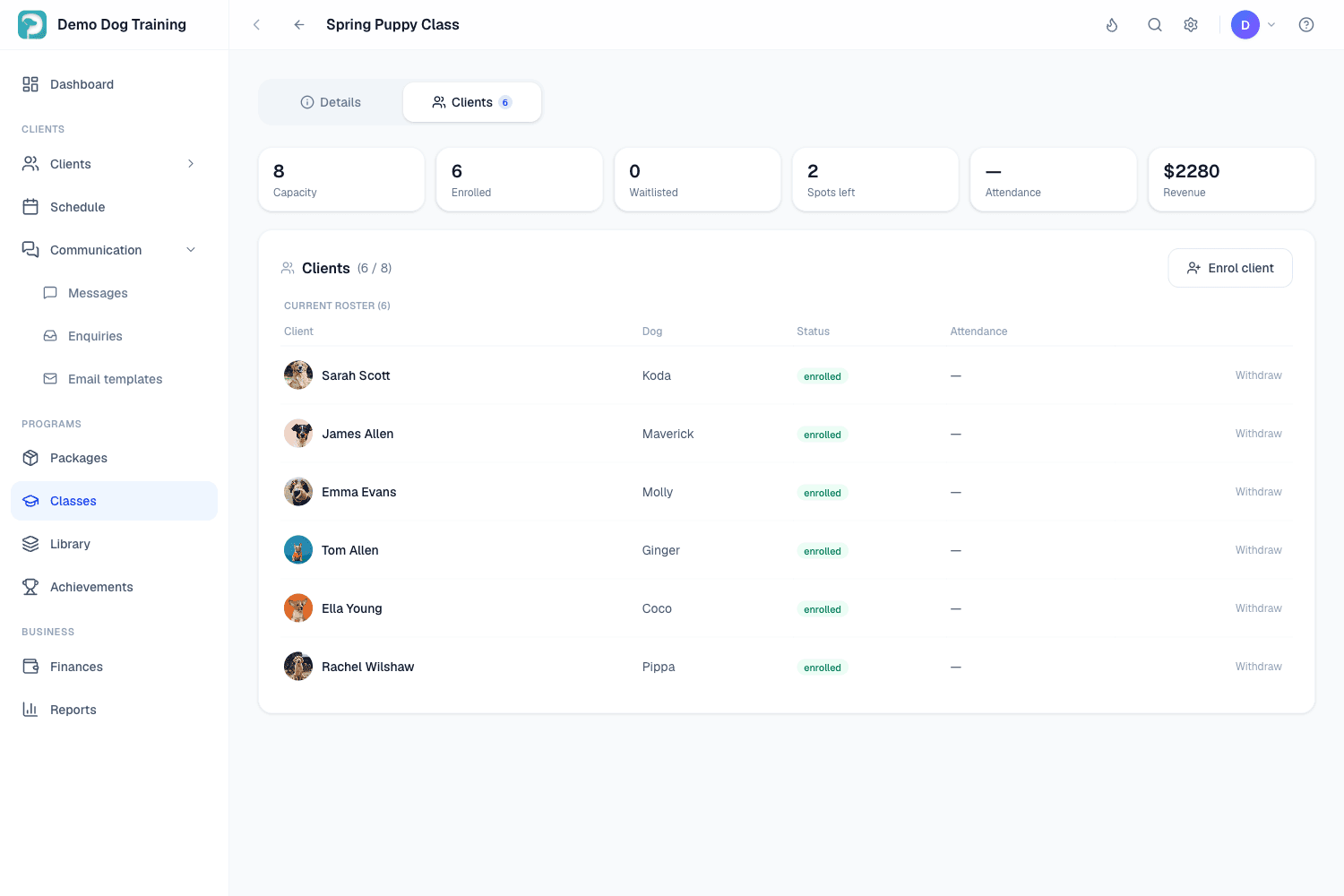Viewport: 1344px width, 896px height.
Task: Collapse sidebar with the chevron-left icon
Action: [256, 25]
